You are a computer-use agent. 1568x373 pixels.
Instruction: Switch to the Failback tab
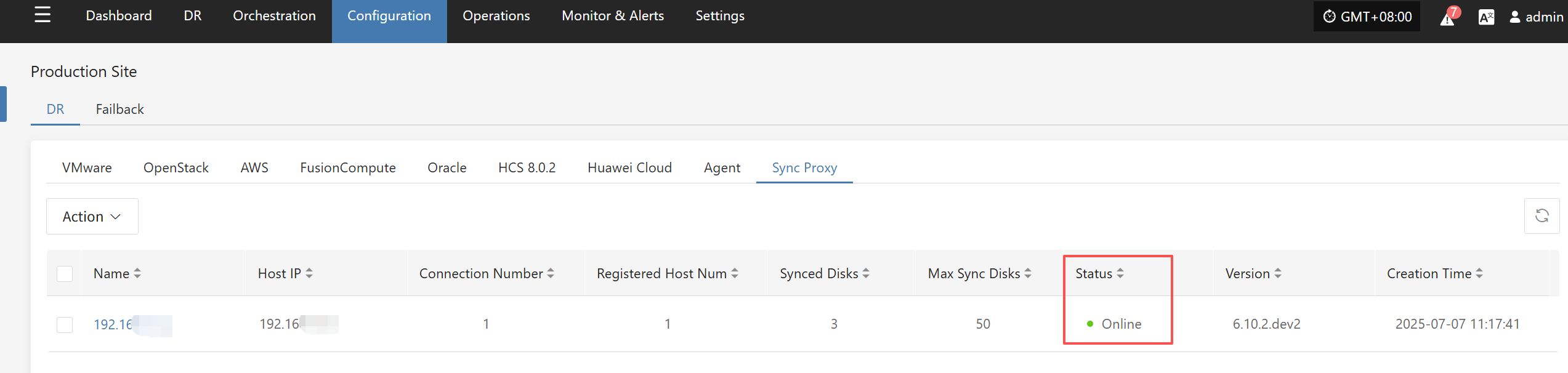point(119,110)
